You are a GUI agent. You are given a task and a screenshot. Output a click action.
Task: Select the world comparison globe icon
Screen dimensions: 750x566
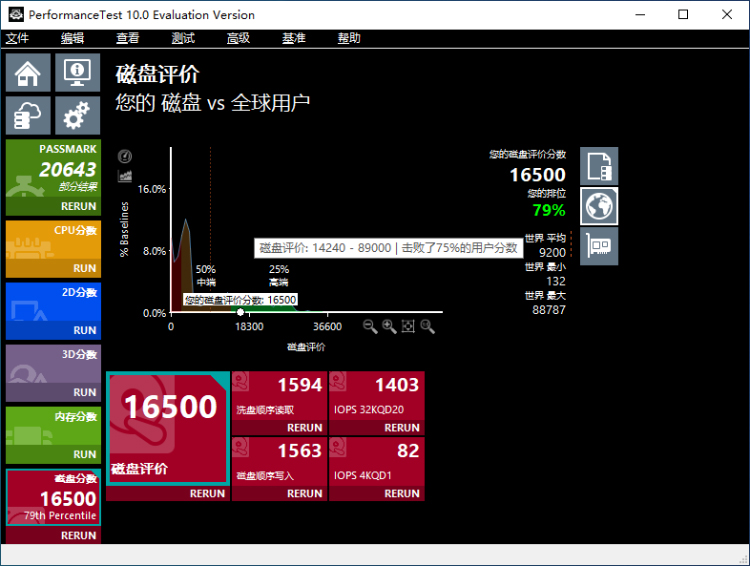(599, 206)
